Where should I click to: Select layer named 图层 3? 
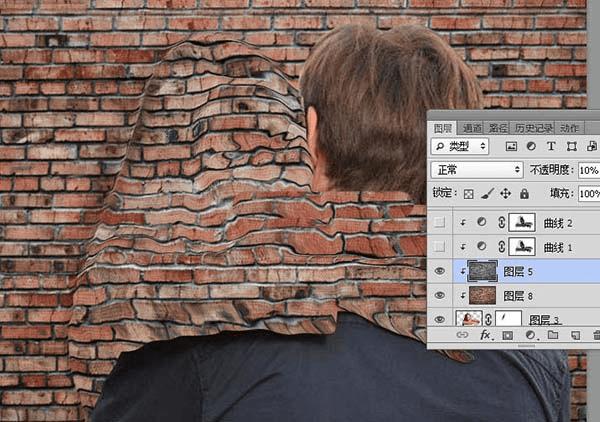coord(545,320)
